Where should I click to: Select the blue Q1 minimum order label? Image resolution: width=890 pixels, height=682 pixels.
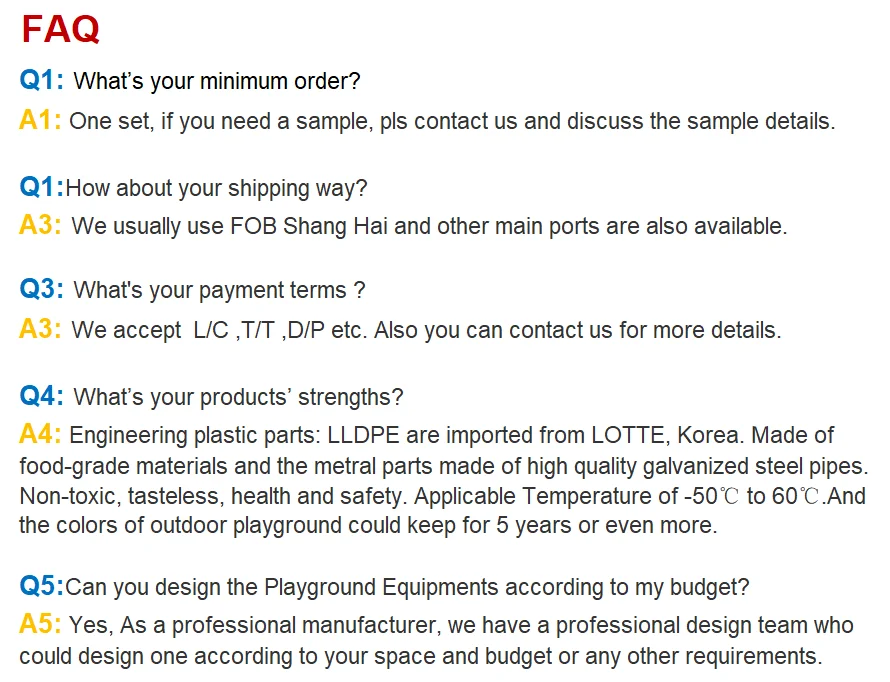click(x=41, y=79)
